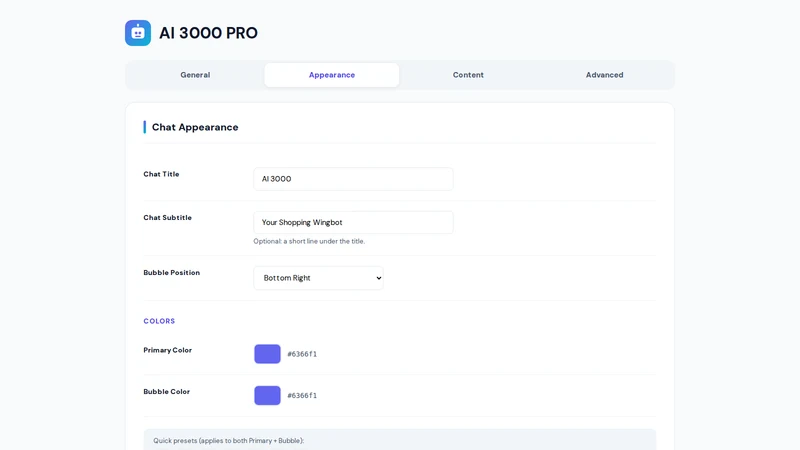Viewport: 800px width, 450px height.
Task: Click the Chat Appearance section heading
Action: pos(195,127)
